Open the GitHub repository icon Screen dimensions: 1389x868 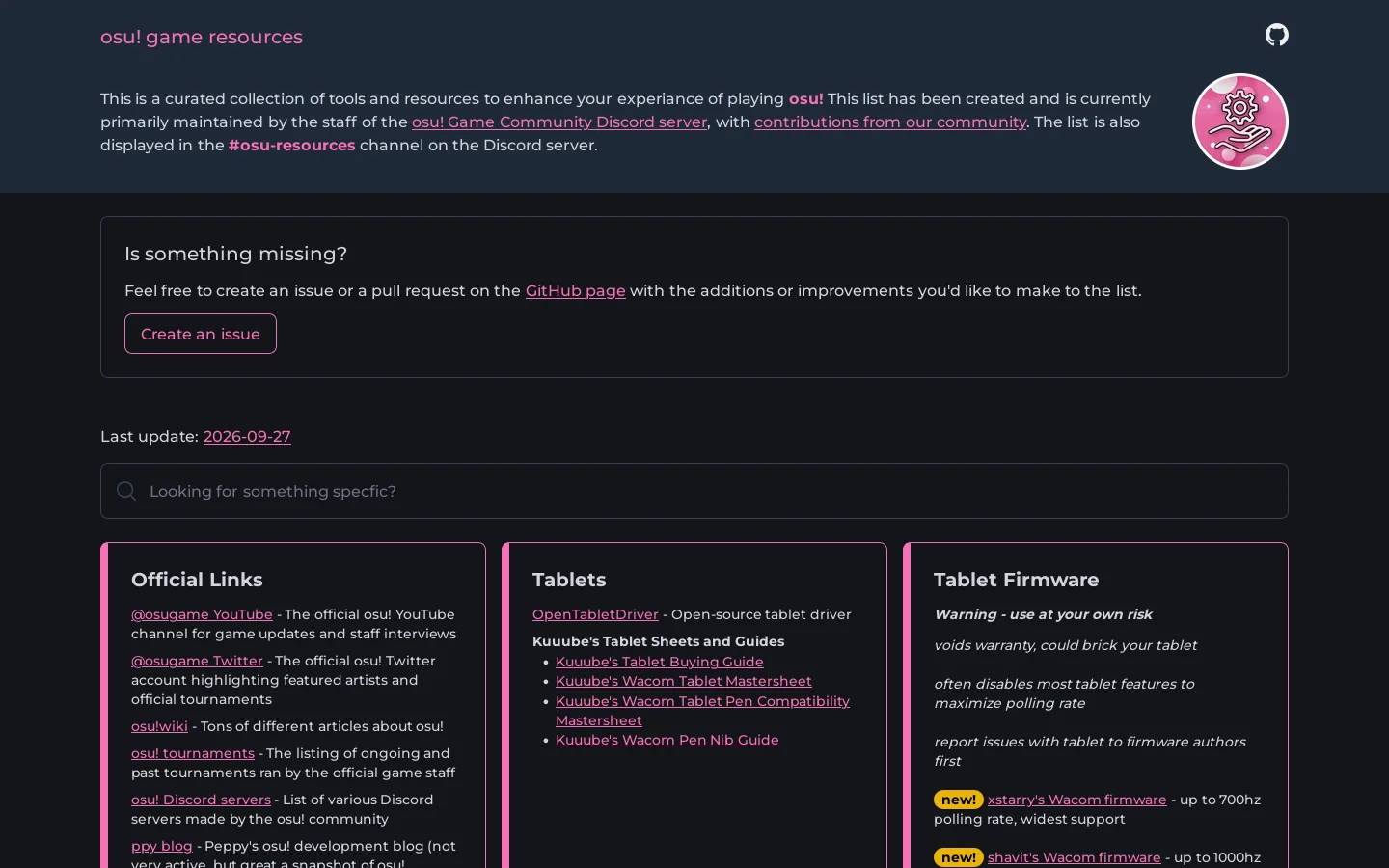1277,35
